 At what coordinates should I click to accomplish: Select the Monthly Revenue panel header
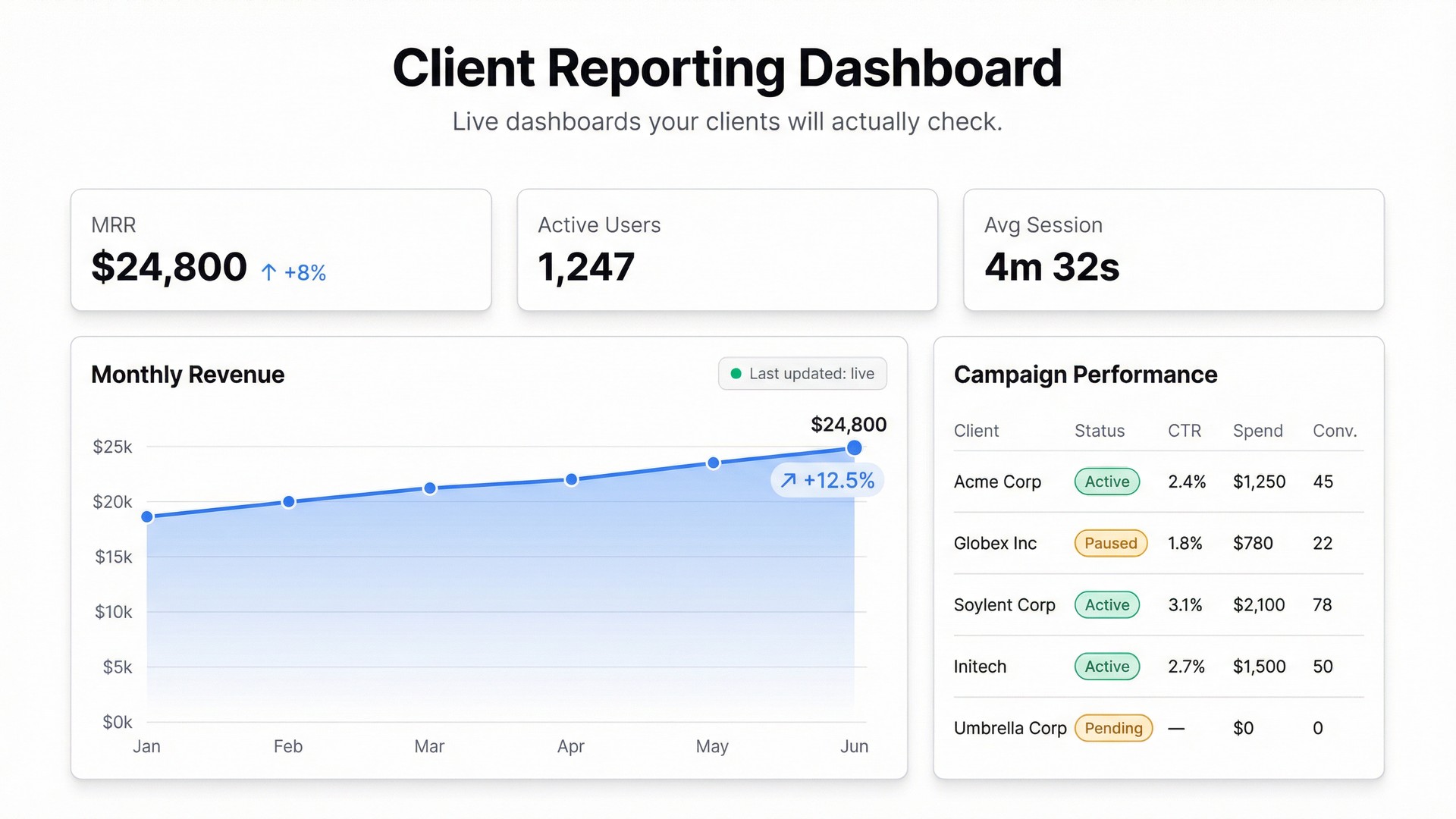click(187, 374)
